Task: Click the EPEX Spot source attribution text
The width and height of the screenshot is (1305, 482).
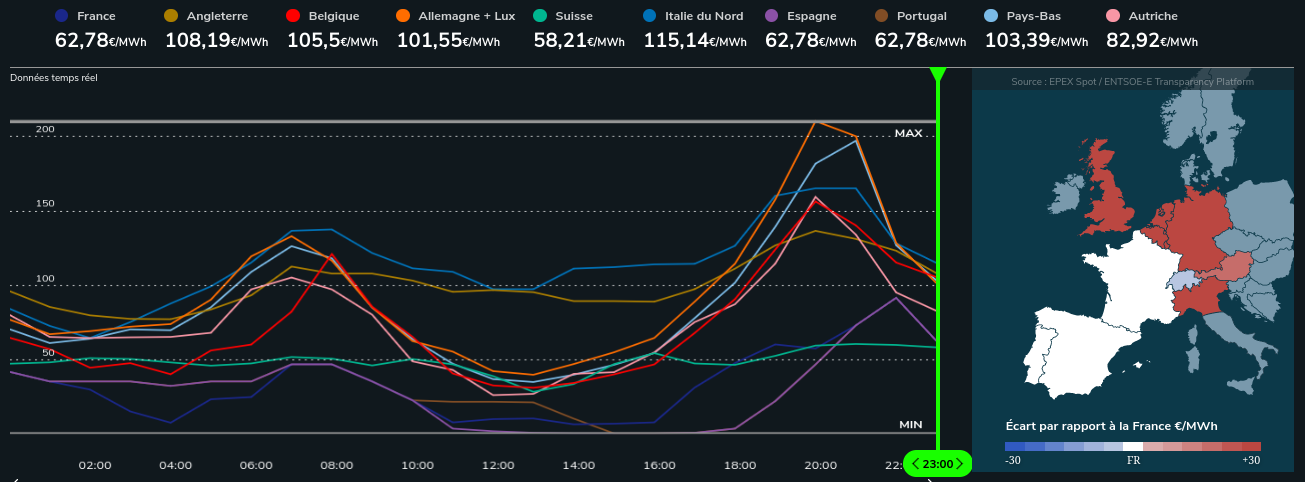Action: pos(1132,82)
